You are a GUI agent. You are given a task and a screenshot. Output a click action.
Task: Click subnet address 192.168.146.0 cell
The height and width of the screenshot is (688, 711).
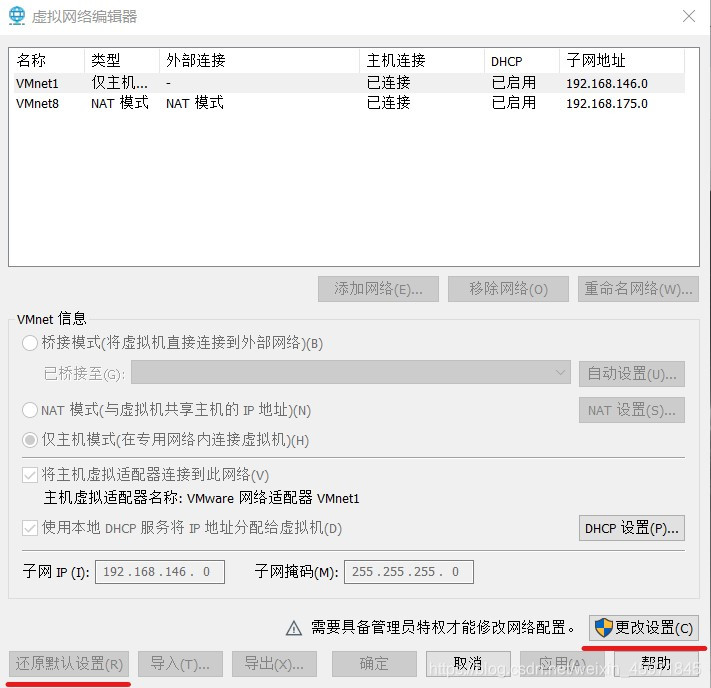(x=607, y=83)
